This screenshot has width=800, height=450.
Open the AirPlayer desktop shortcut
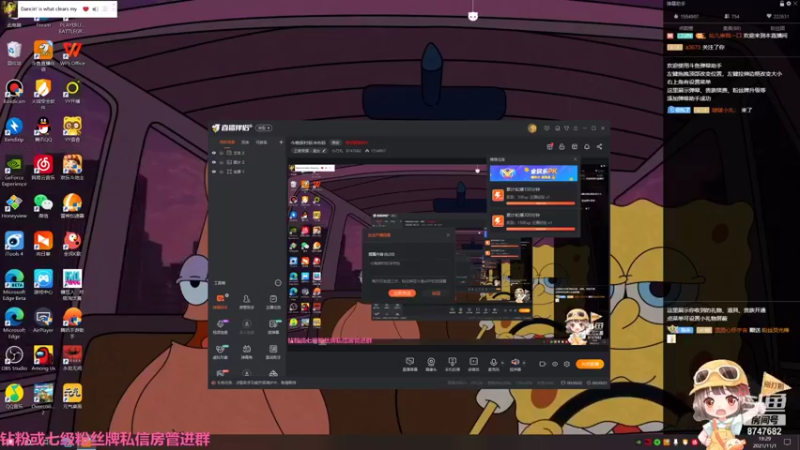(x=43, y=320)
